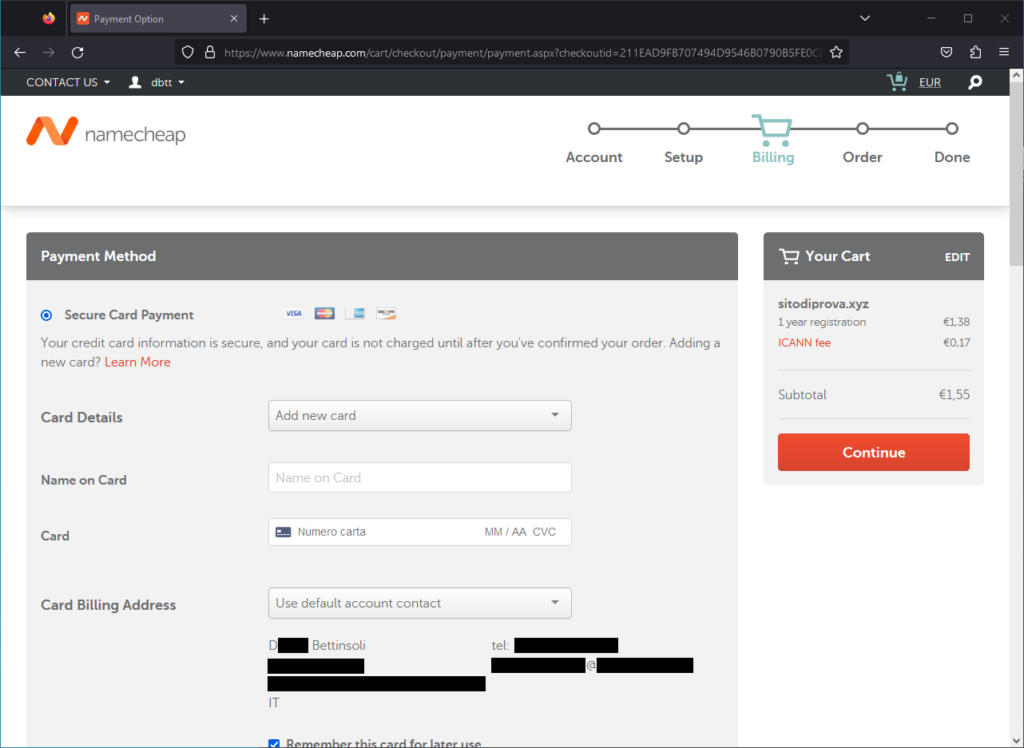The width and height of the screenshot is (1024, 748).
Task: Go back to the previous page
Action: pos(20,52)
